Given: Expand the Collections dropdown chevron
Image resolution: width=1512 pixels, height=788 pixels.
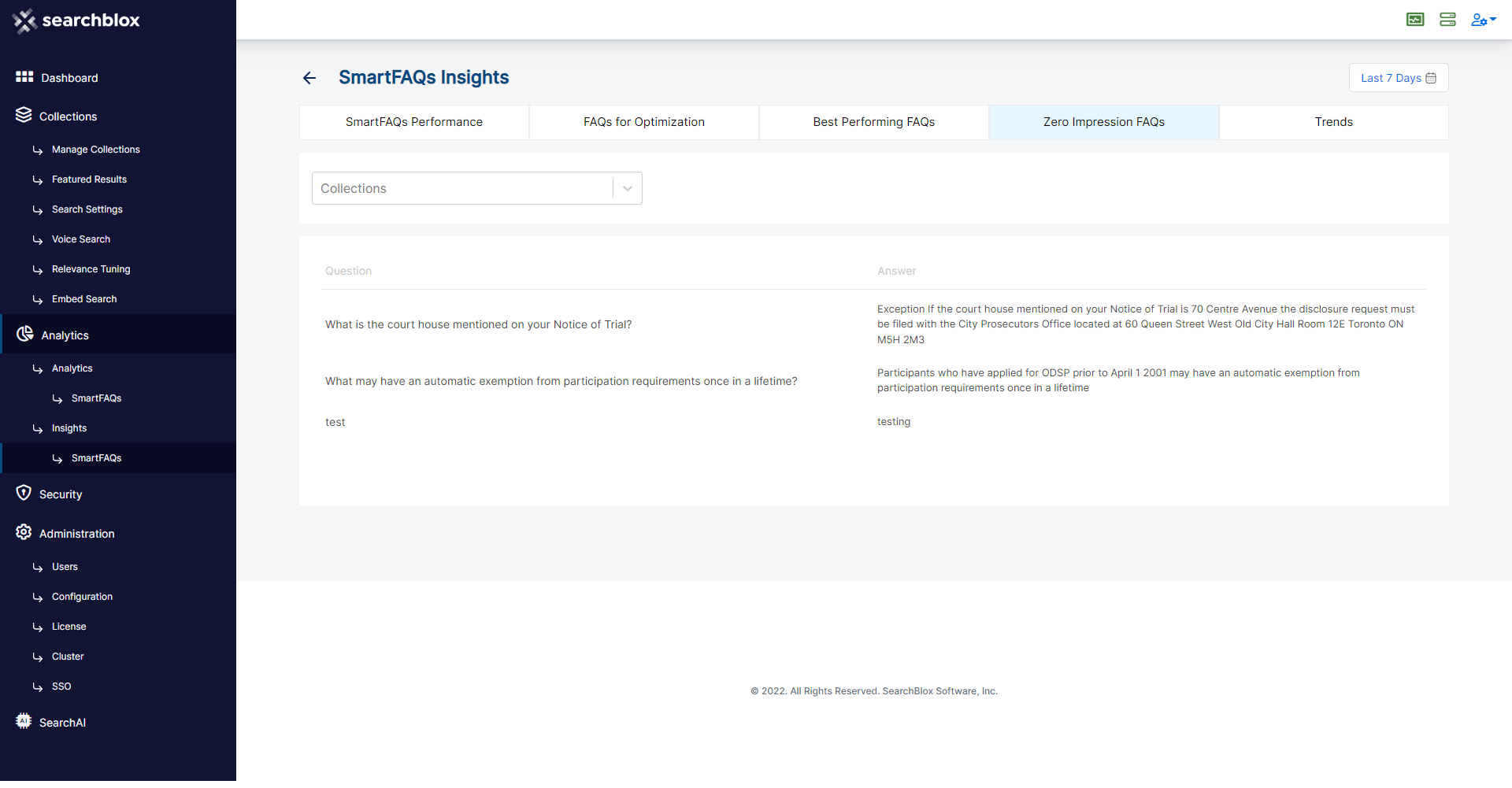Looking at the screenshot, I should pos(628,188).
